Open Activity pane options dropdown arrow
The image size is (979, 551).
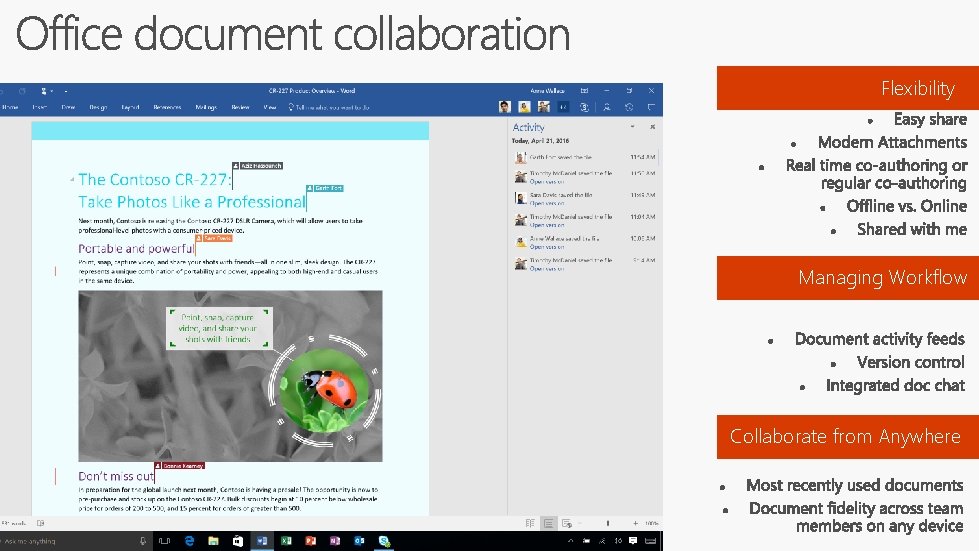pyautogui.click(x=632, y=127)
